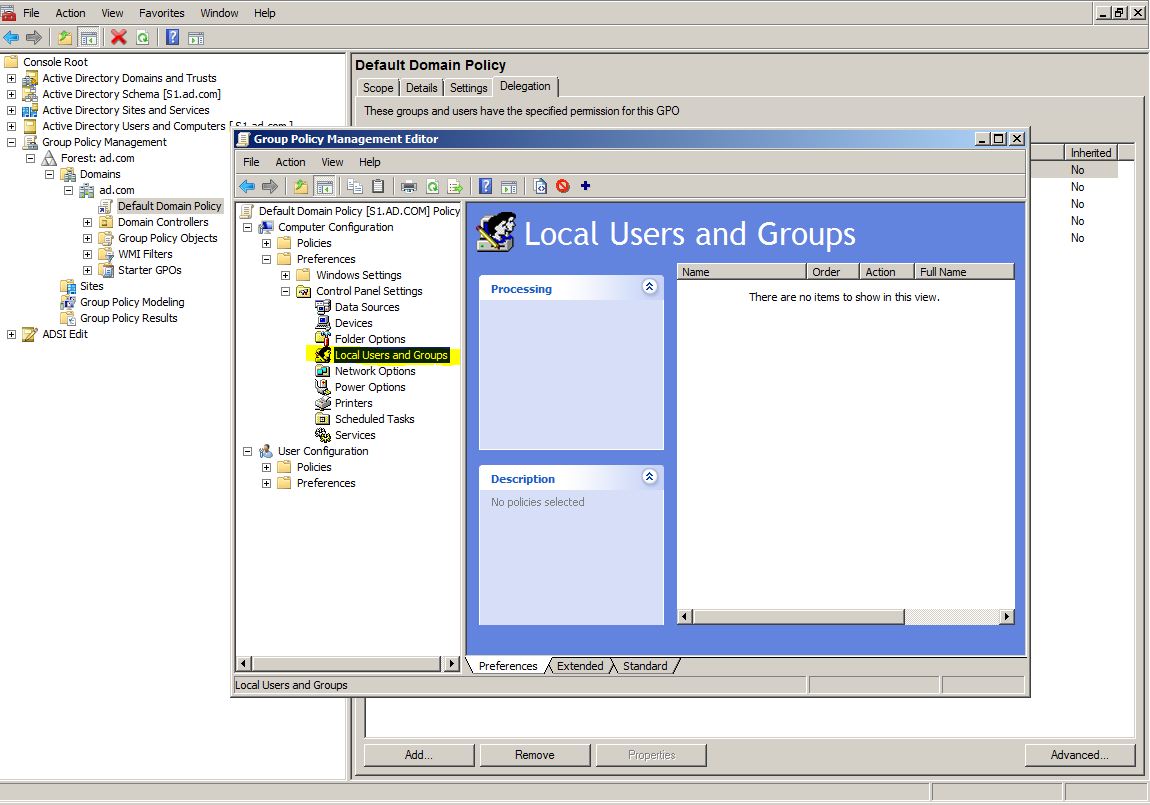Select Data Sources under Control Panel Settings

367,307
